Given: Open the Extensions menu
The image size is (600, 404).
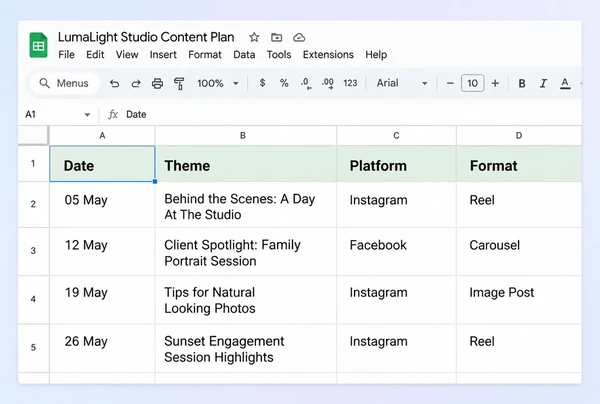Looking at the screenshot, I should point(328,55).
